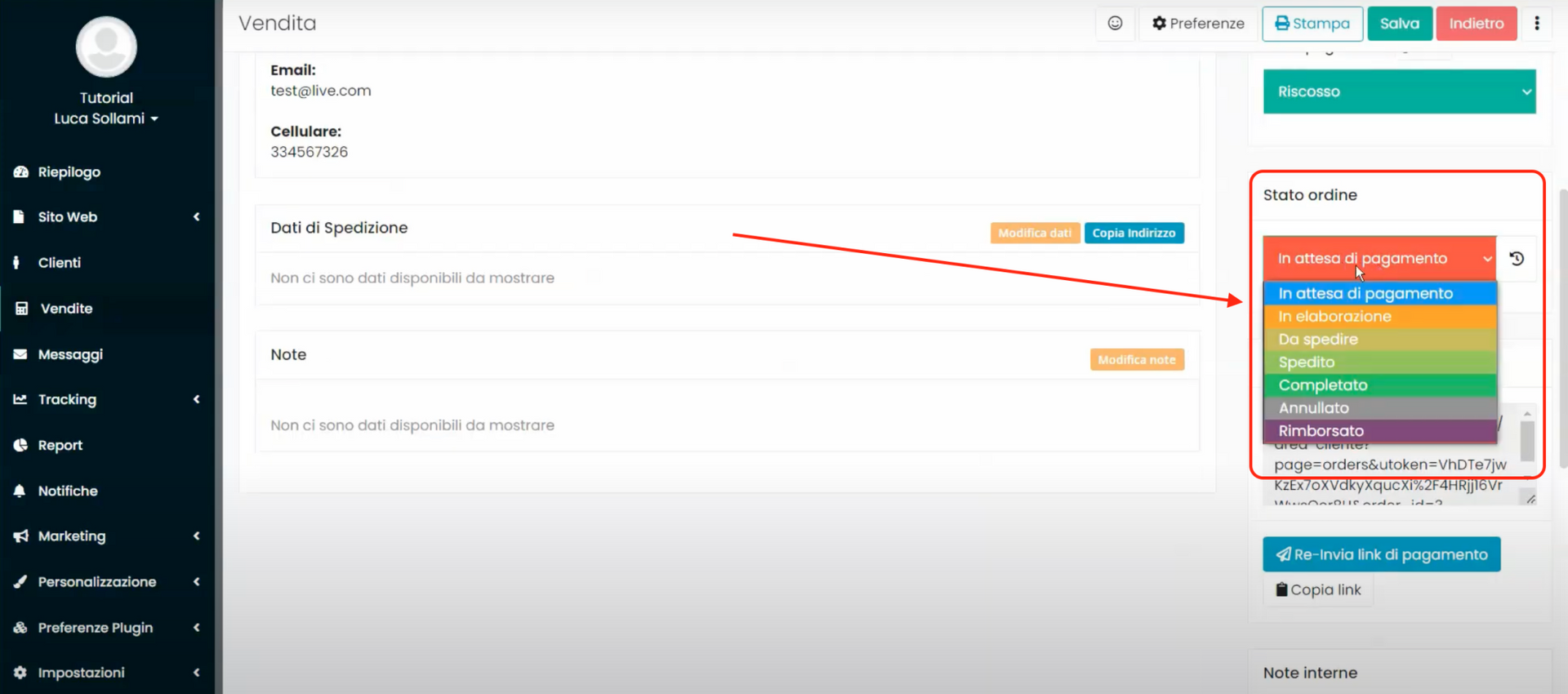Click the phone number 334567326
Image resolution: width=1568 pixels, height=694 pixels.
pos(309,152)
